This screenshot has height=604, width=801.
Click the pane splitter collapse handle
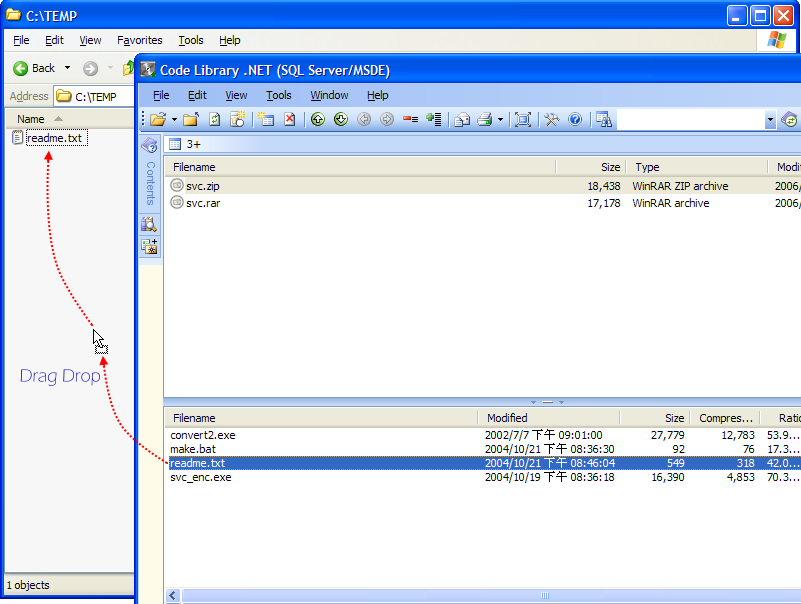pyautogui.click(x=547, y=402)
